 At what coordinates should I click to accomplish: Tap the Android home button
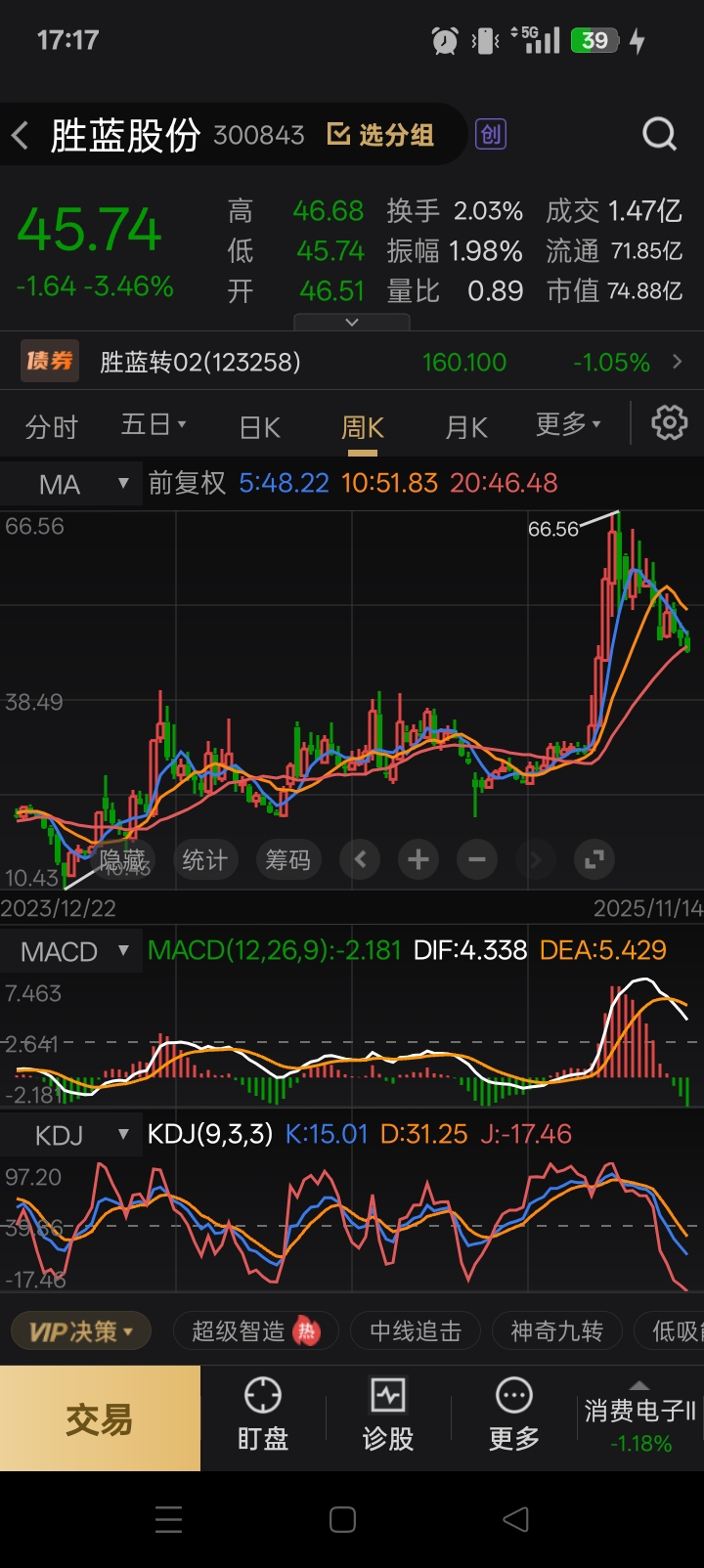(x=342, y=1519)
